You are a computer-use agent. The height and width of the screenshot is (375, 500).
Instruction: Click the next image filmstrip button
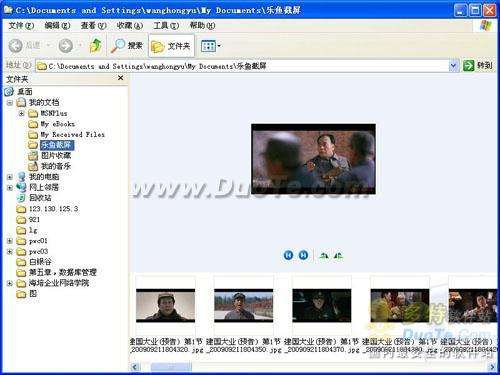pos(303,255)
